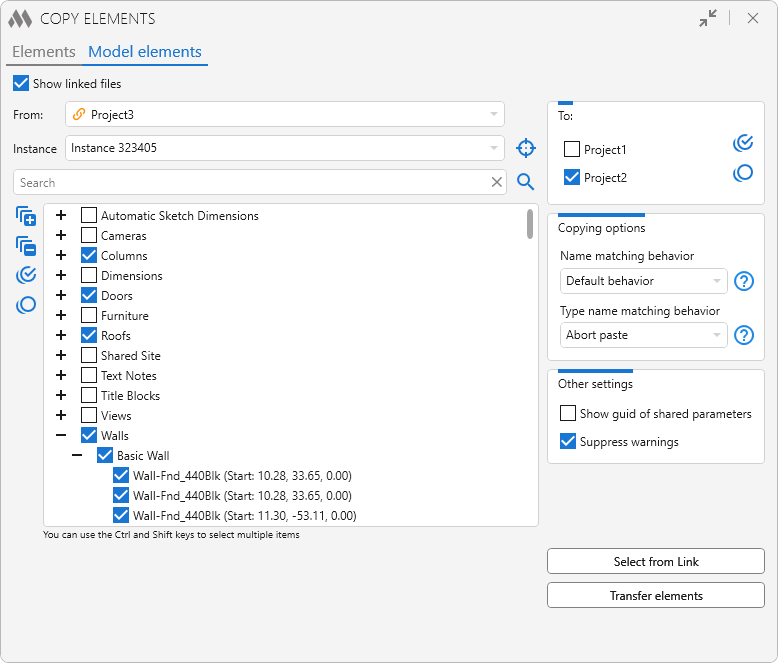
Task: Click the collapse all tree nodes icon
Action: [x=26, y=245]
